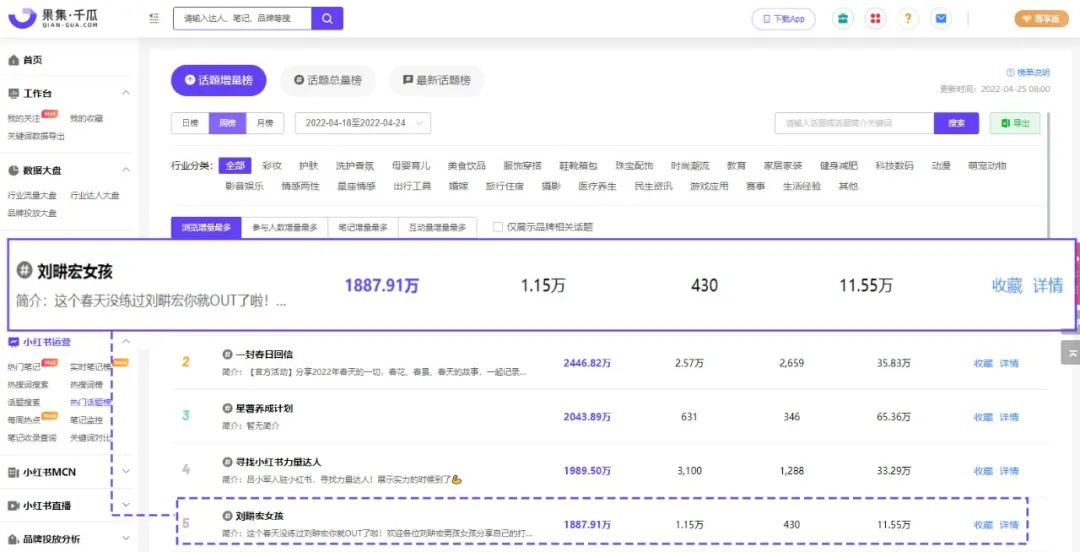Click the orange 尊享版 badge
1080x552 pixels.
pos(1041,19)
